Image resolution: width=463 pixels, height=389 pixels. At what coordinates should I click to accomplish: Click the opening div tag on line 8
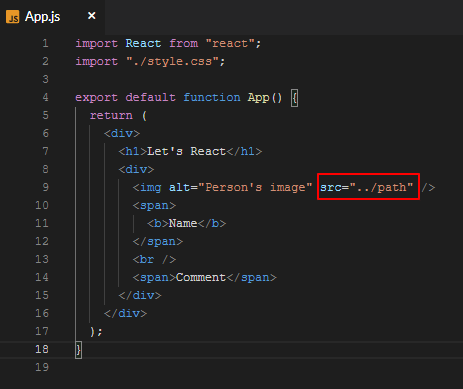[x=136, y=169]
